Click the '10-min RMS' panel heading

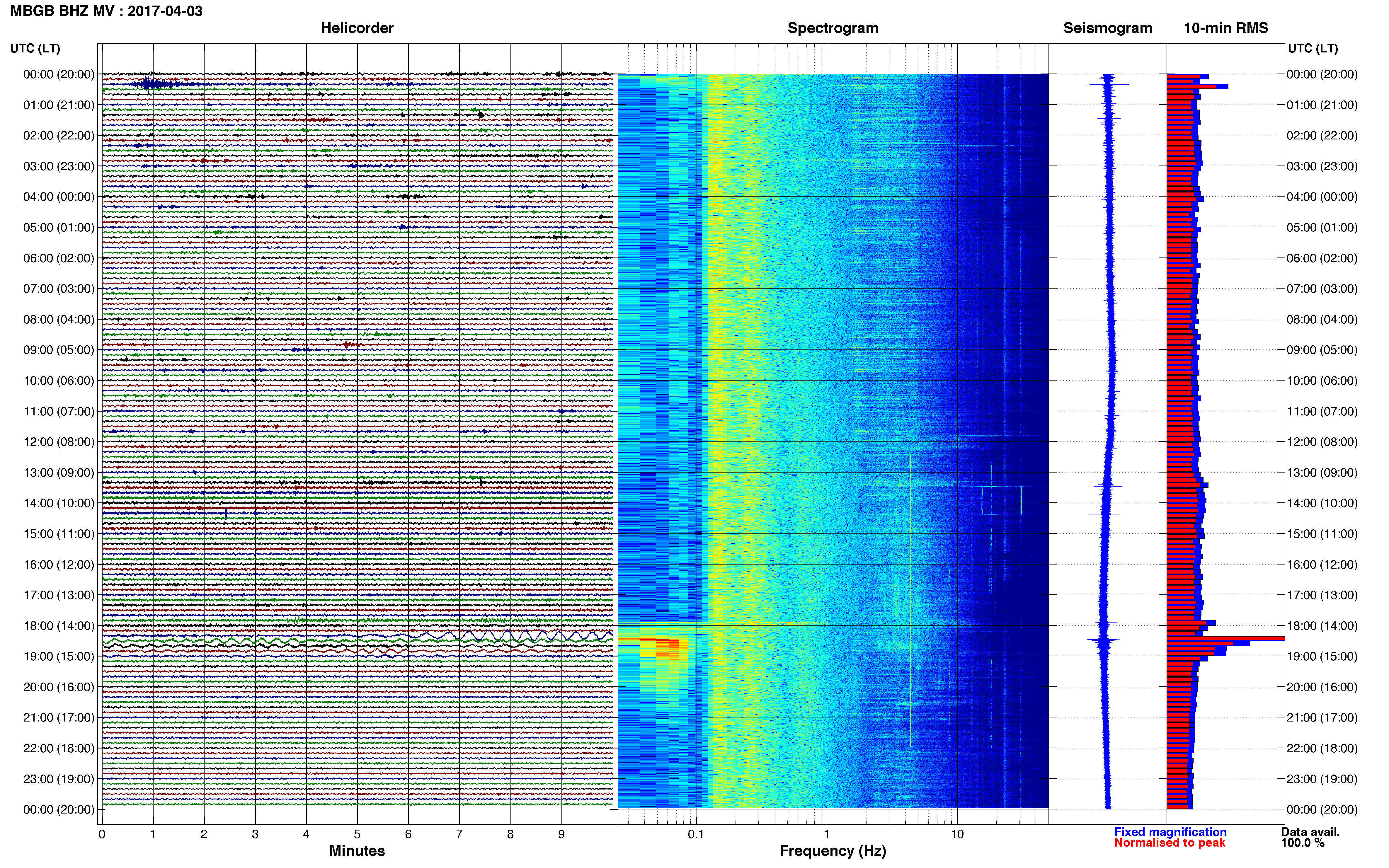pos(1226,28)
